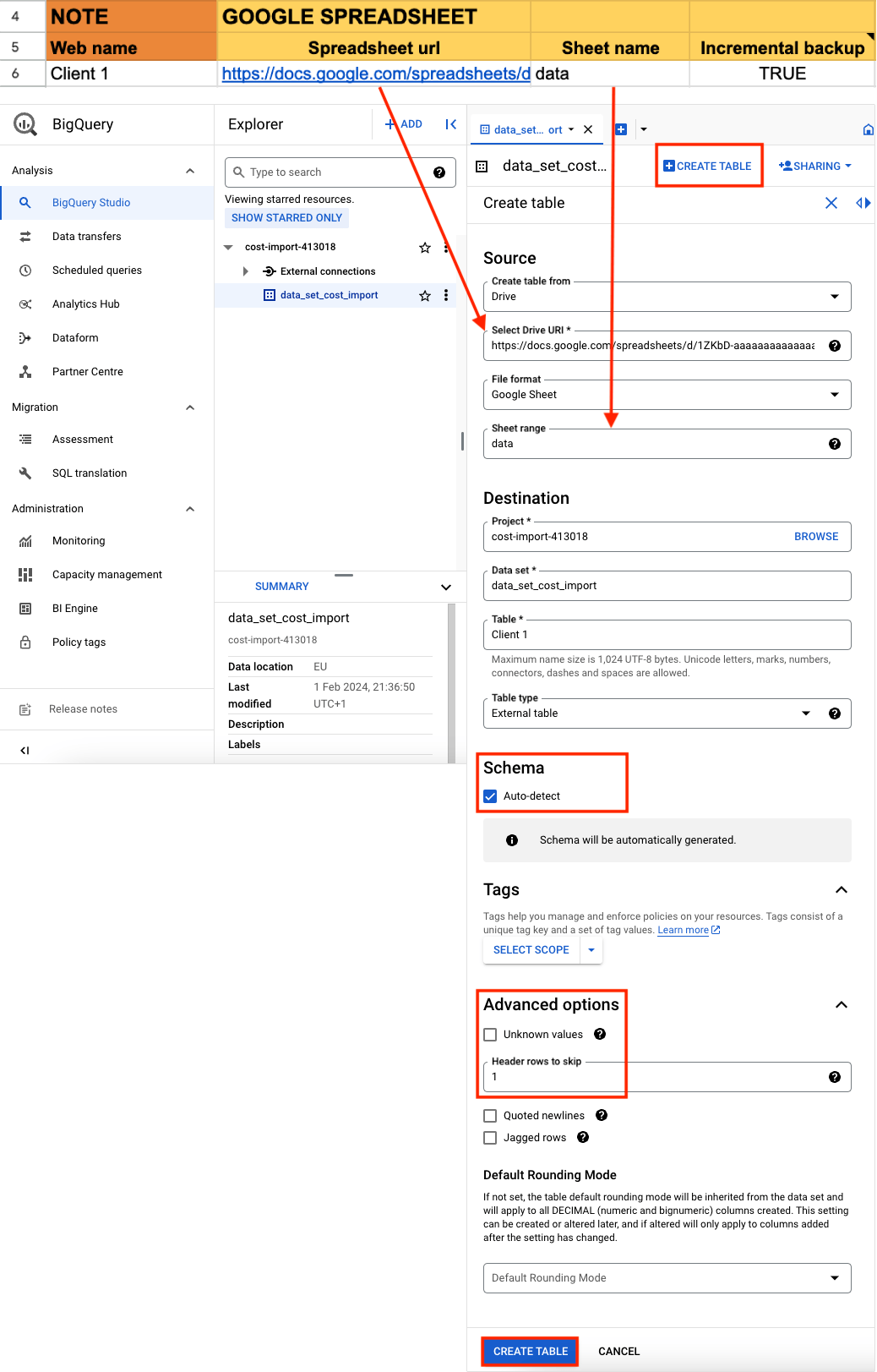The width and height of the screenshot is (877, 1372).
Task: Open the Default Rounding Mode dropdown
Action: (x=667, y=1278)
